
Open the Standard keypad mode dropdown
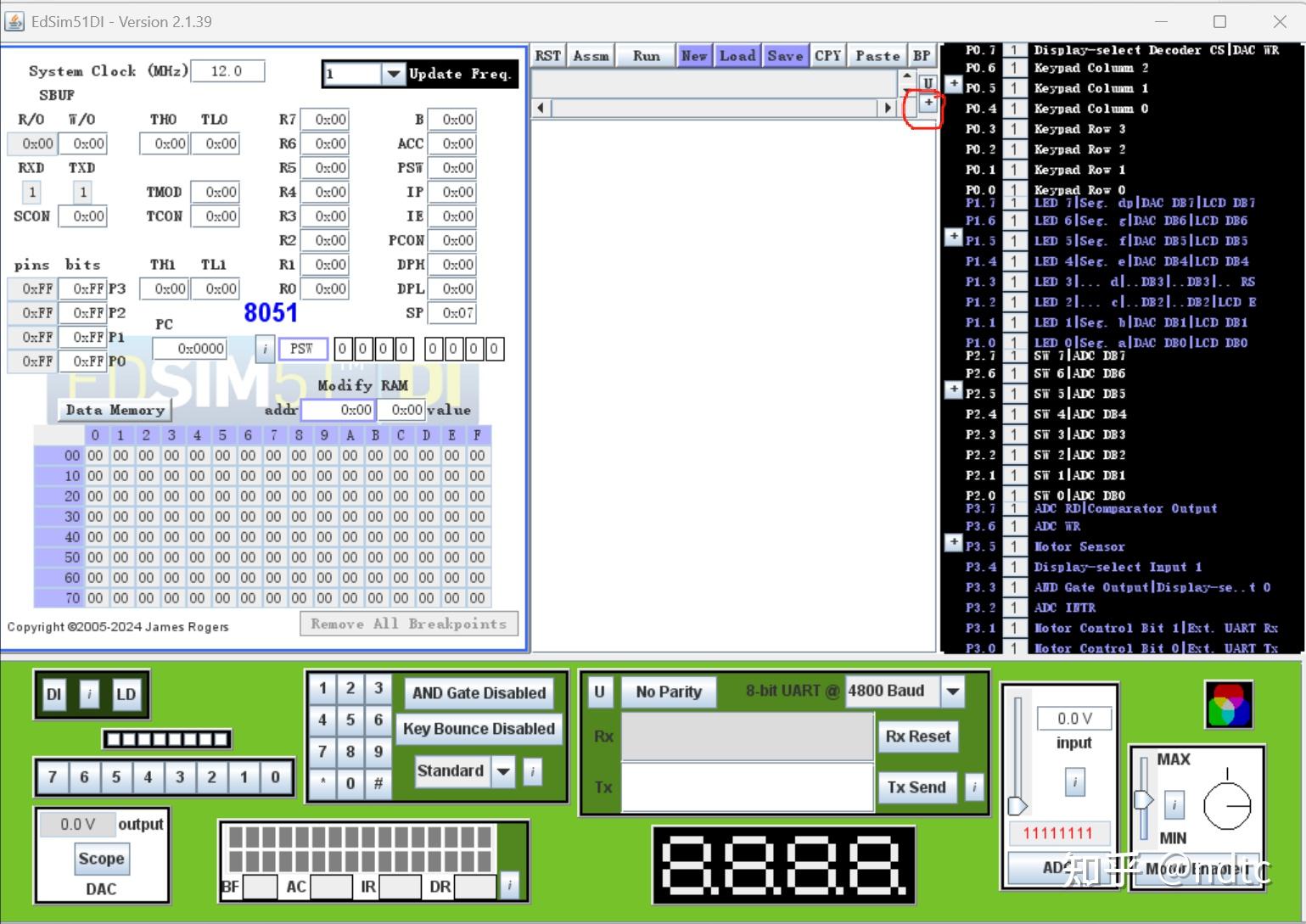point(504,771)
